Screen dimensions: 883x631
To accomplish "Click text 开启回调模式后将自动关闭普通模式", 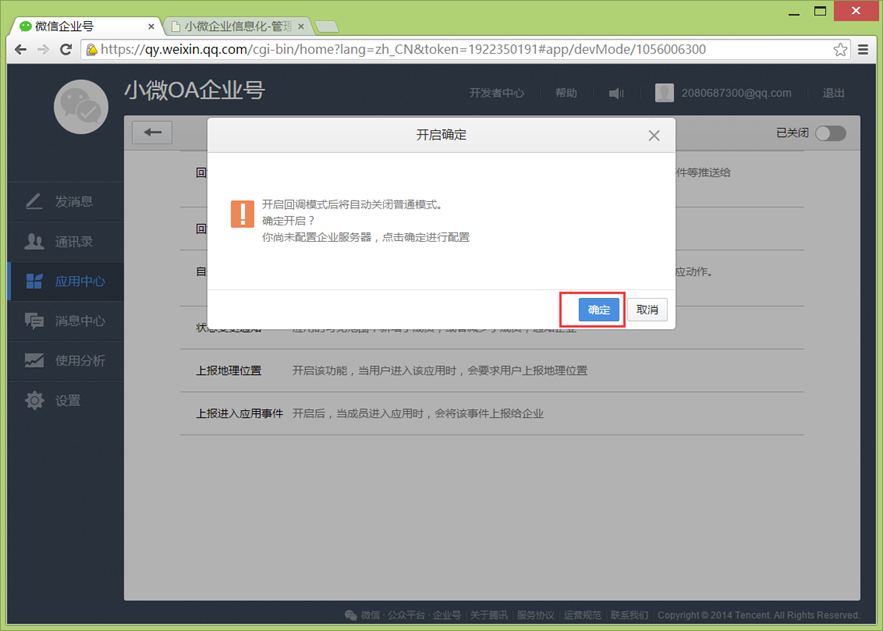I will pyautogui.click(x=353, y=204).
